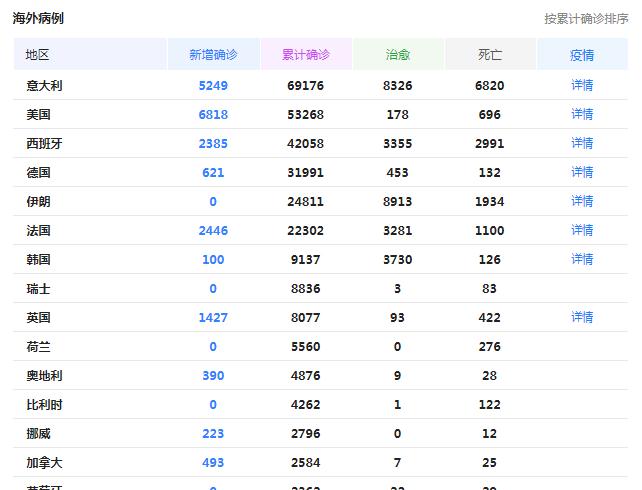Click cumulative cases value 69176

tap(305, 86)
